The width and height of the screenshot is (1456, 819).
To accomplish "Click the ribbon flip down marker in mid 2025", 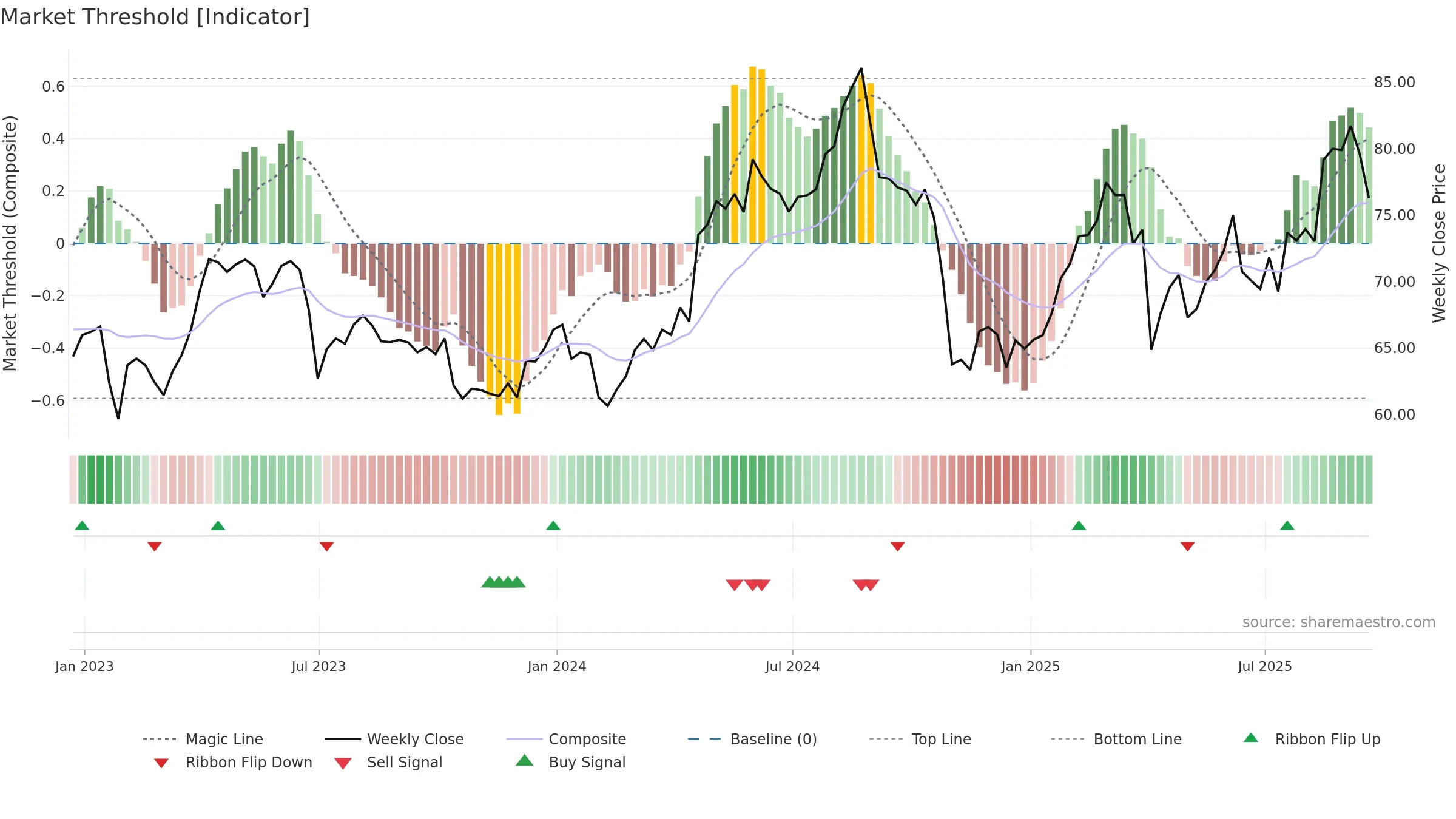I will tap(1188, 547).
